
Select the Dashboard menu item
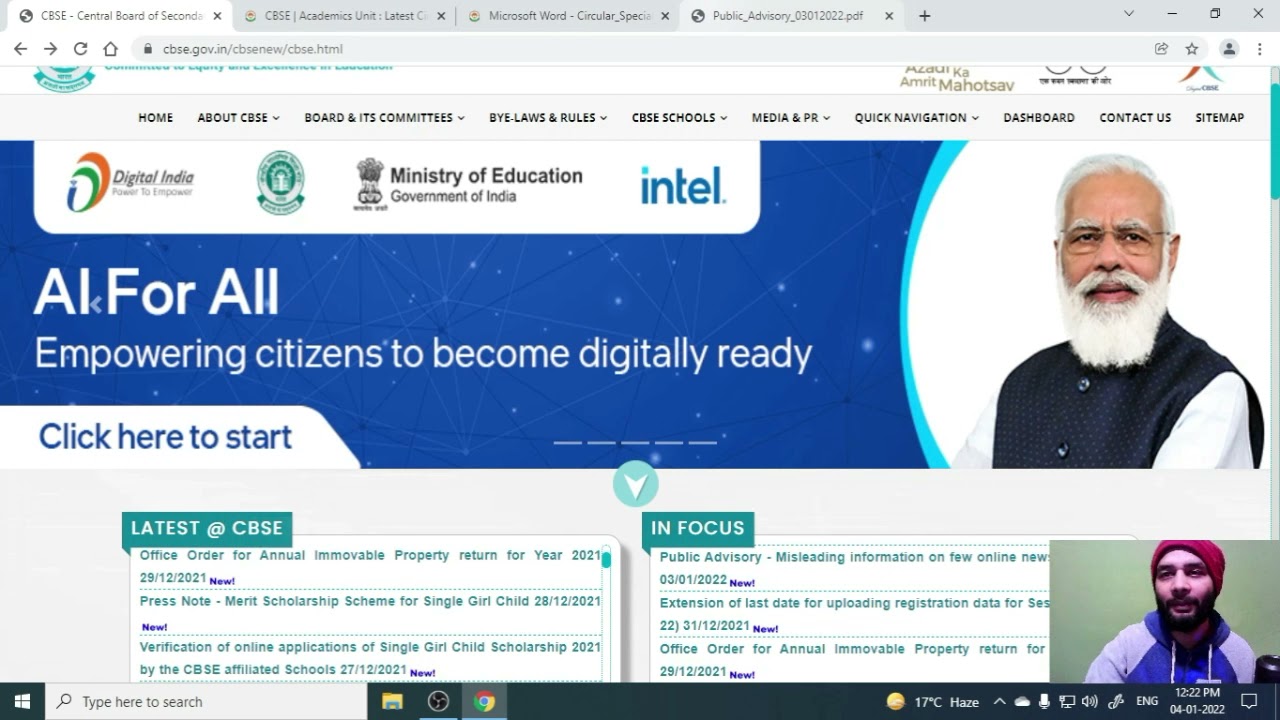pos(1038,118)
